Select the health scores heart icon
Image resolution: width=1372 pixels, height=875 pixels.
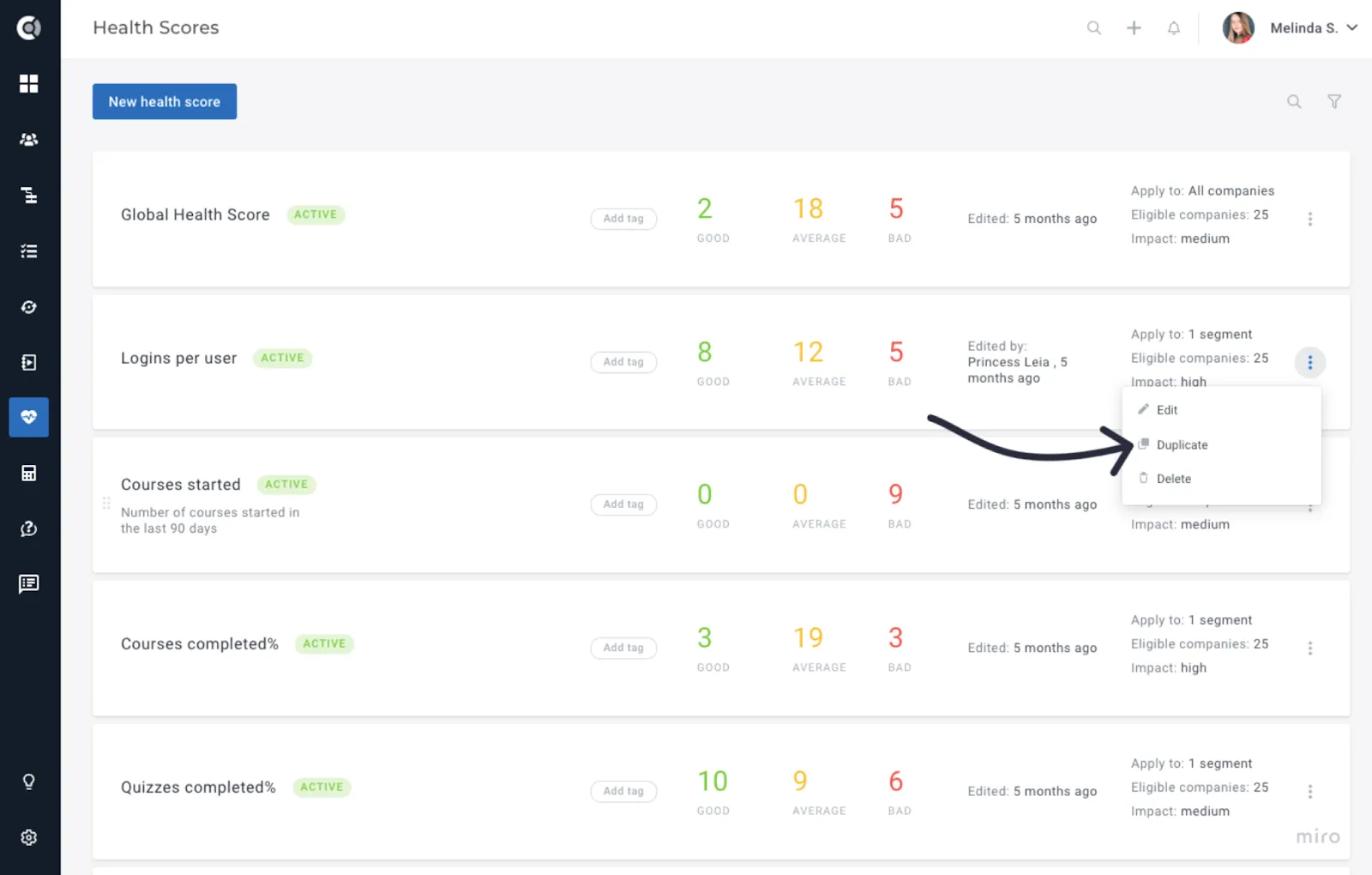(29, 417)
